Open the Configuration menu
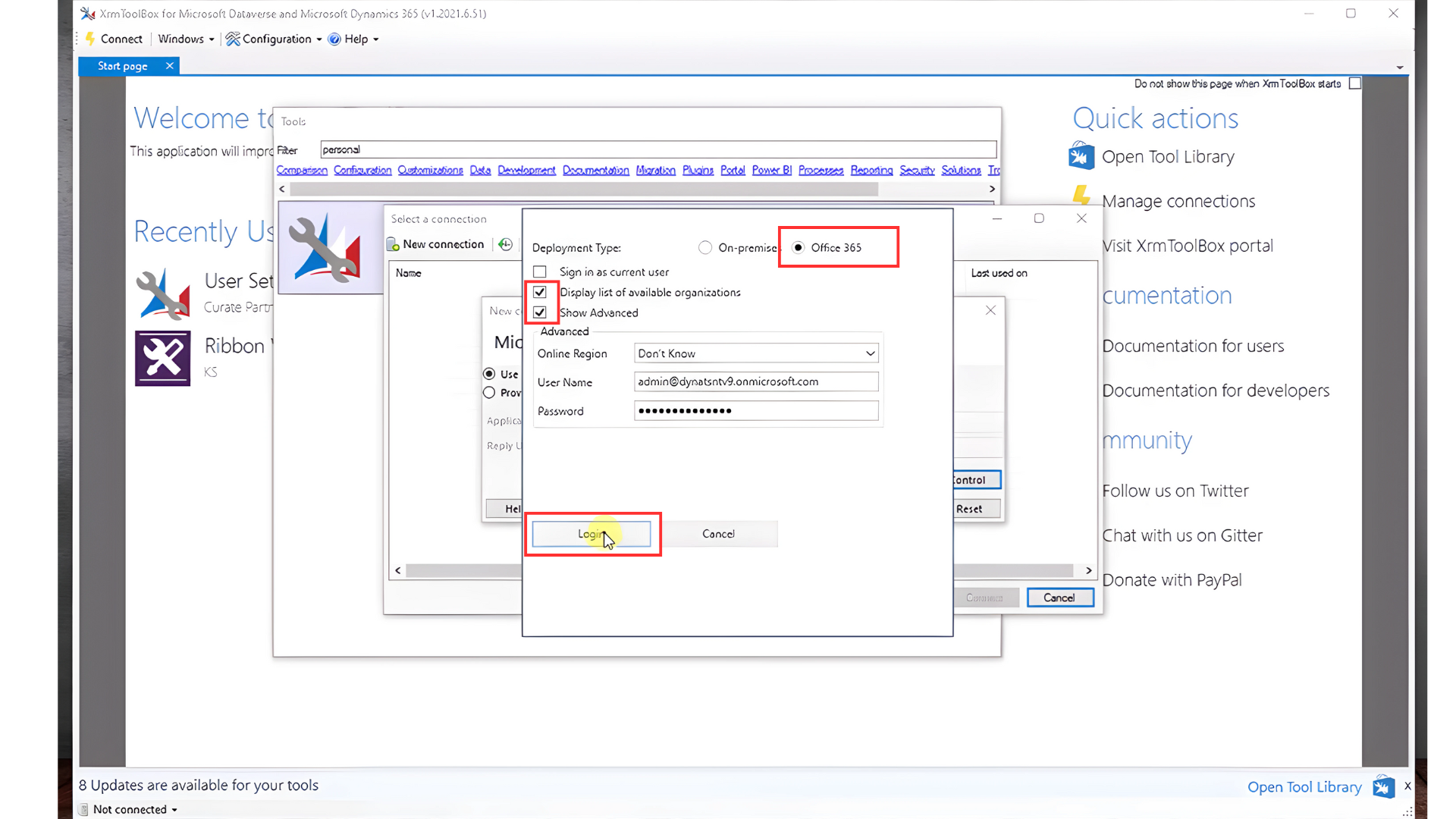Image resolution: width=1456 pixels, height=819 pixels. coord(282,39)
